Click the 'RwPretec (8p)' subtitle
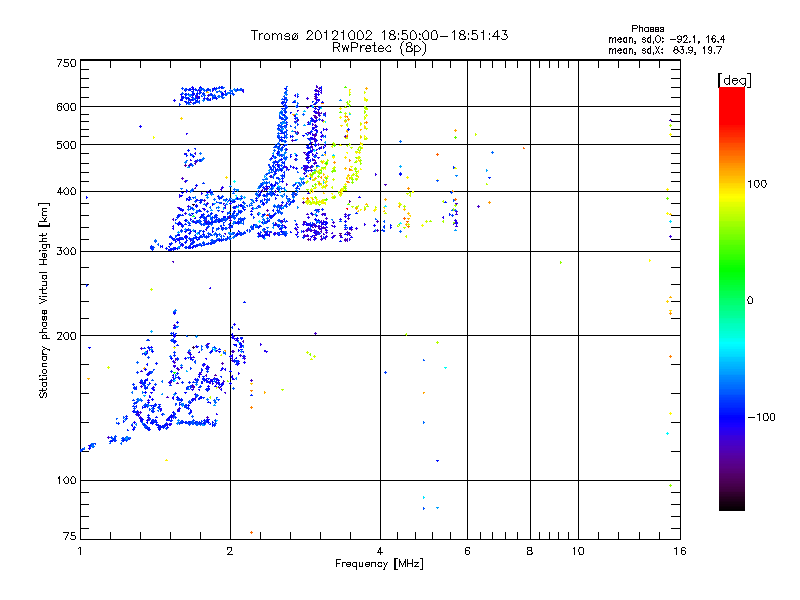Image resolution: width=800 pixels, height=600 pixels. point(379,48)
